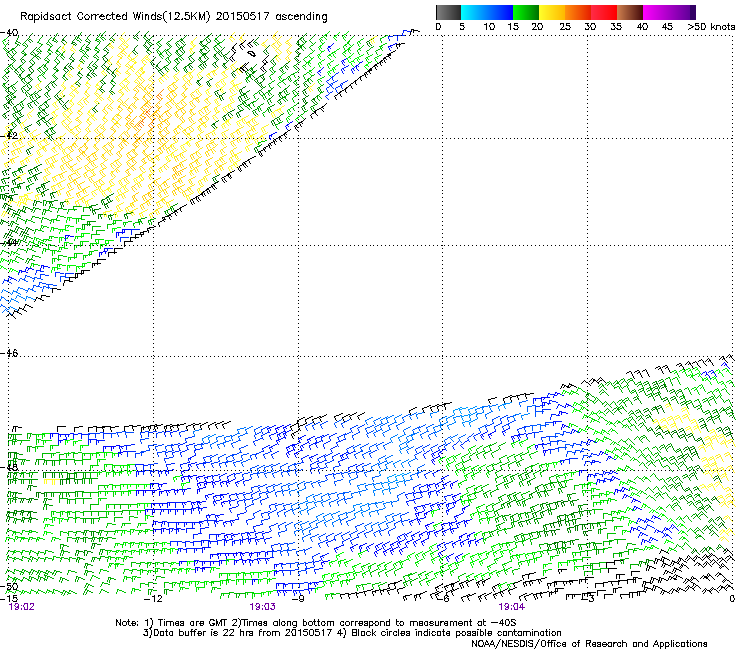Image resolution: width=740 pixels, height=650 pixels.
Task: Pick the orange 25-30 knots color band
Action: 578,12
